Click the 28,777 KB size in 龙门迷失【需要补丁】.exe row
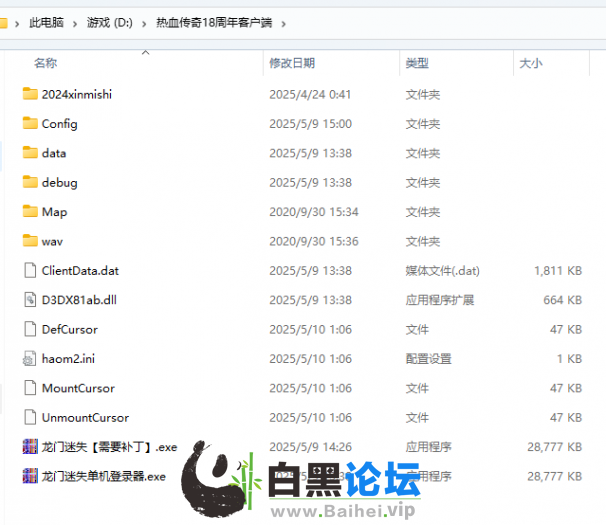This screenshot has width=606, height=525. [x=555, y=447]
